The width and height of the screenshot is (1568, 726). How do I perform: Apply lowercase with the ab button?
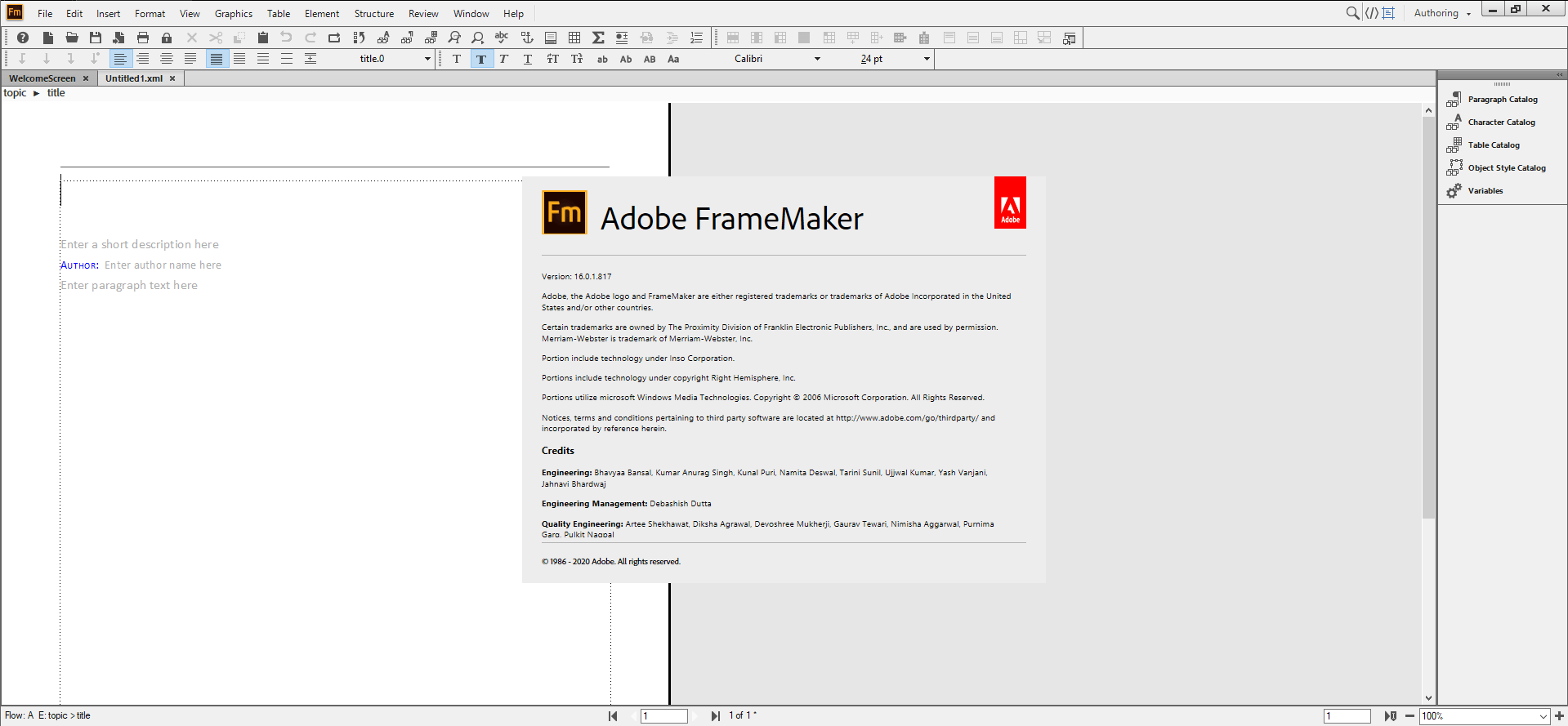pos(602,59)
